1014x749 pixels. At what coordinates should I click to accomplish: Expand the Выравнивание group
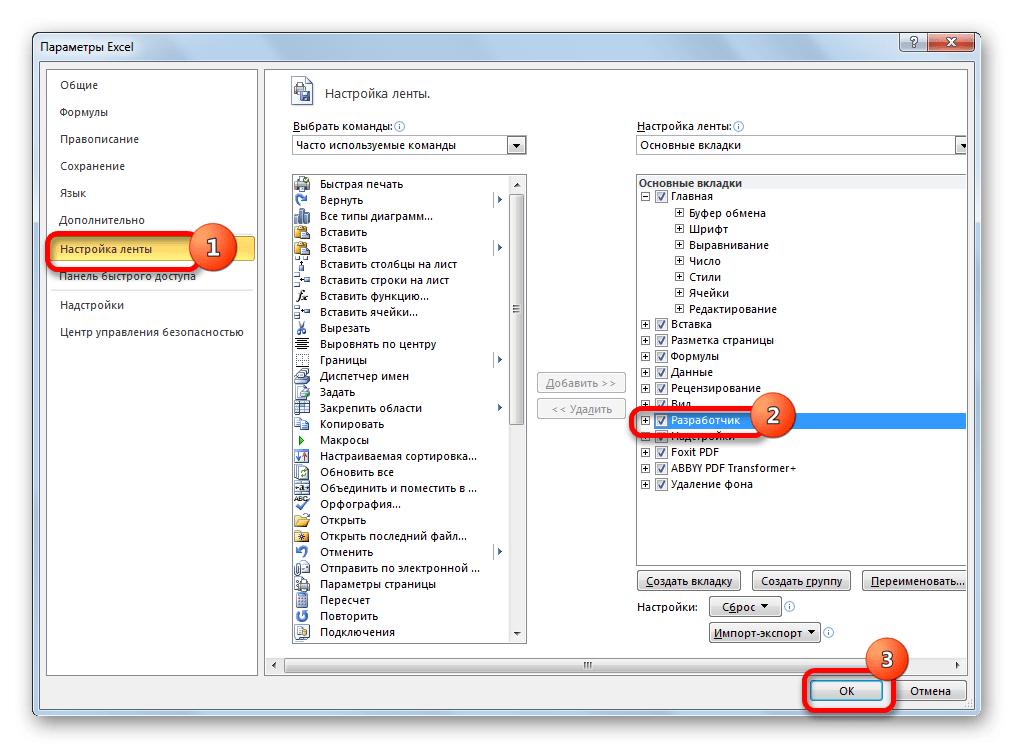(679, 244)
